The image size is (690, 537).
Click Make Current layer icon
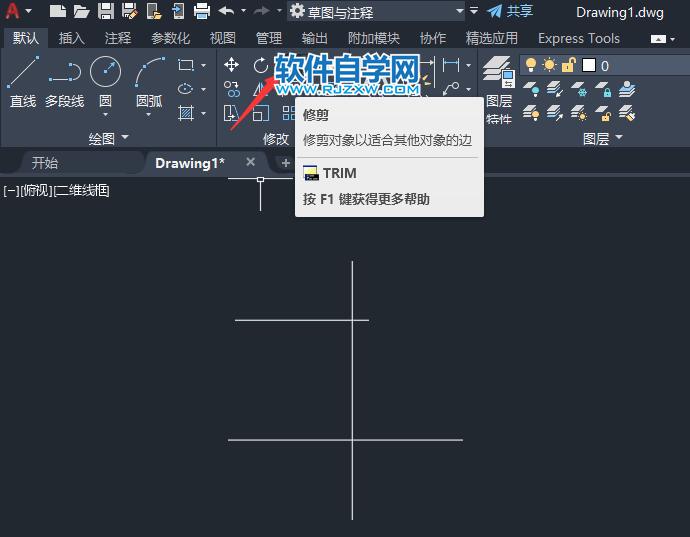627,89
